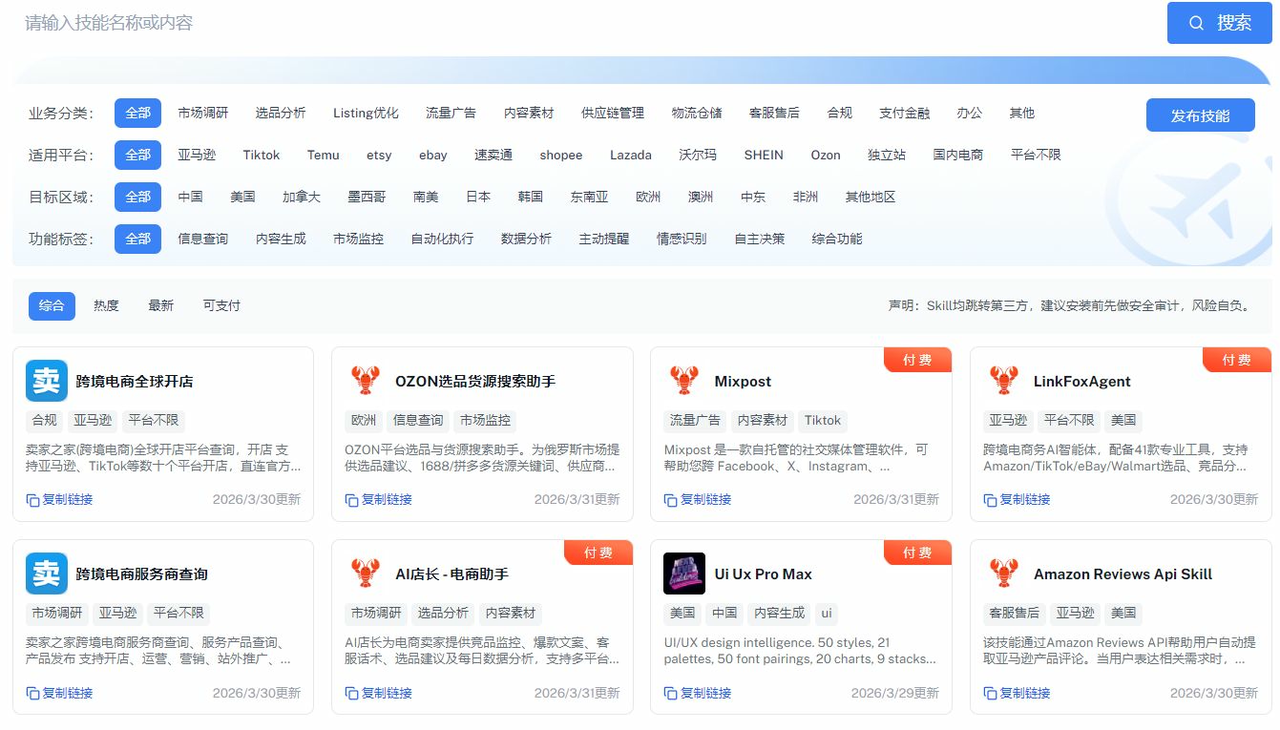Image resolution: width=1280 pixels, height=730 pixels.
Task: Click the 发布技能 button
Action: [x=1200, y=115]
